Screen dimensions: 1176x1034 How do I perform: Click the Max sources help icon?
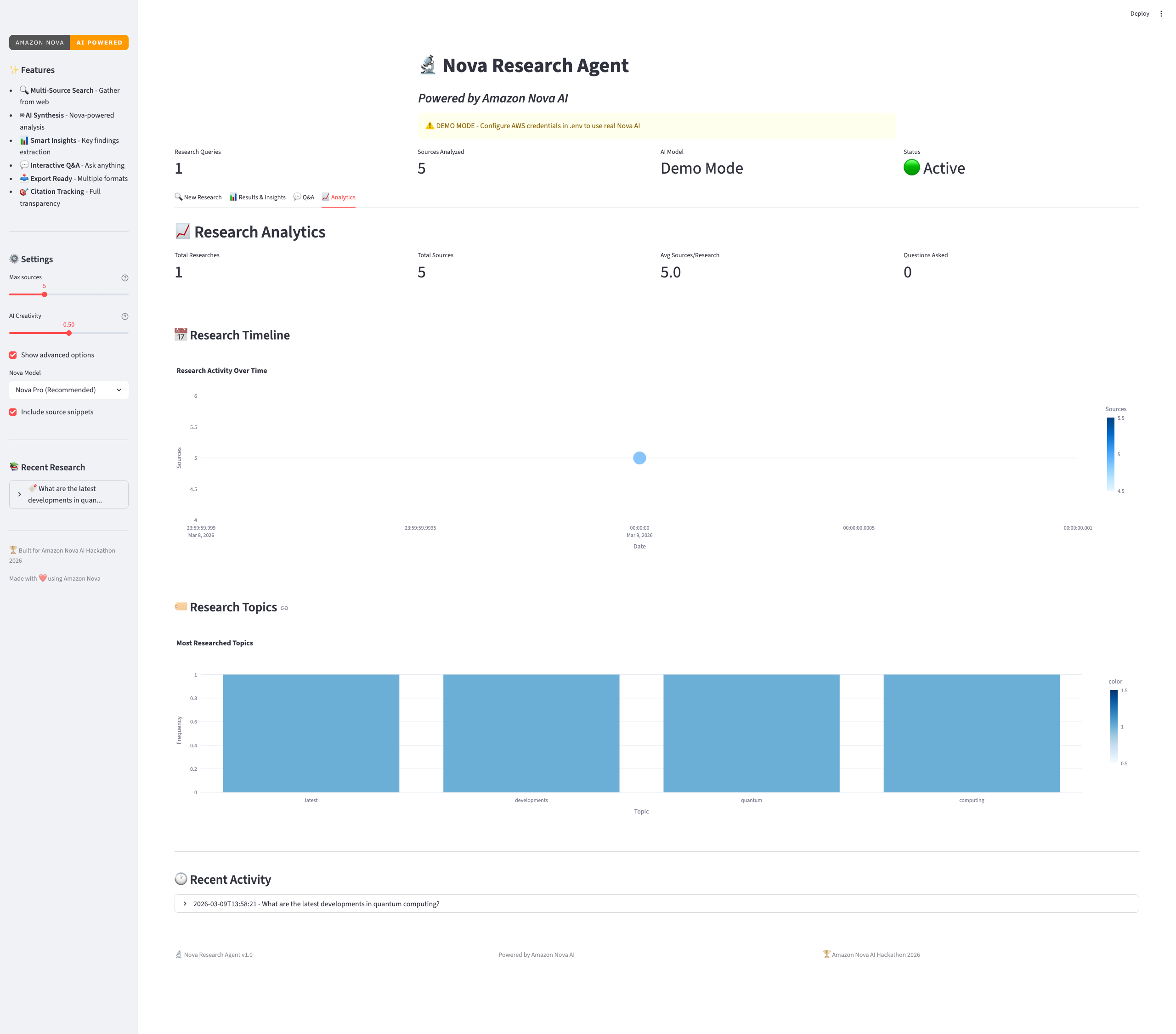coord(125,278)
